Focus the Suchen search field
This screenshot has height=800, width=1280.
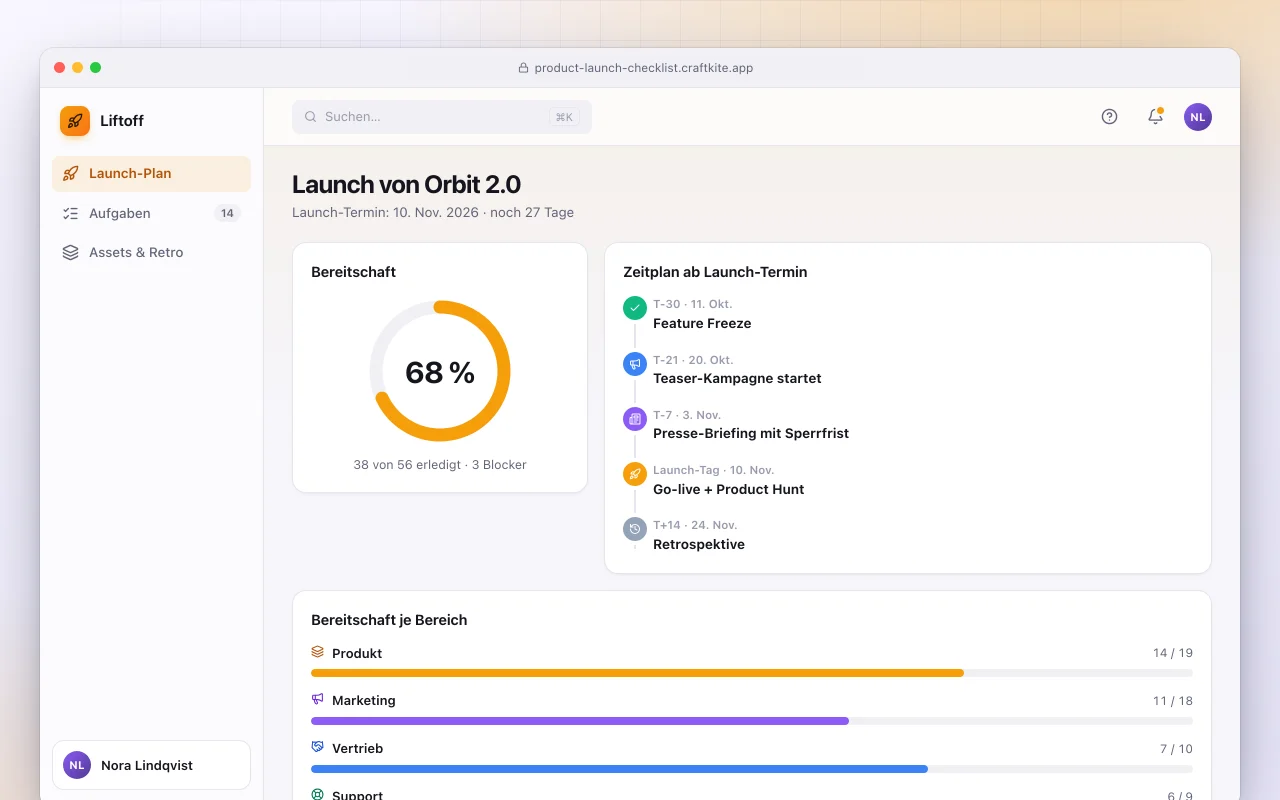[442, 117]
